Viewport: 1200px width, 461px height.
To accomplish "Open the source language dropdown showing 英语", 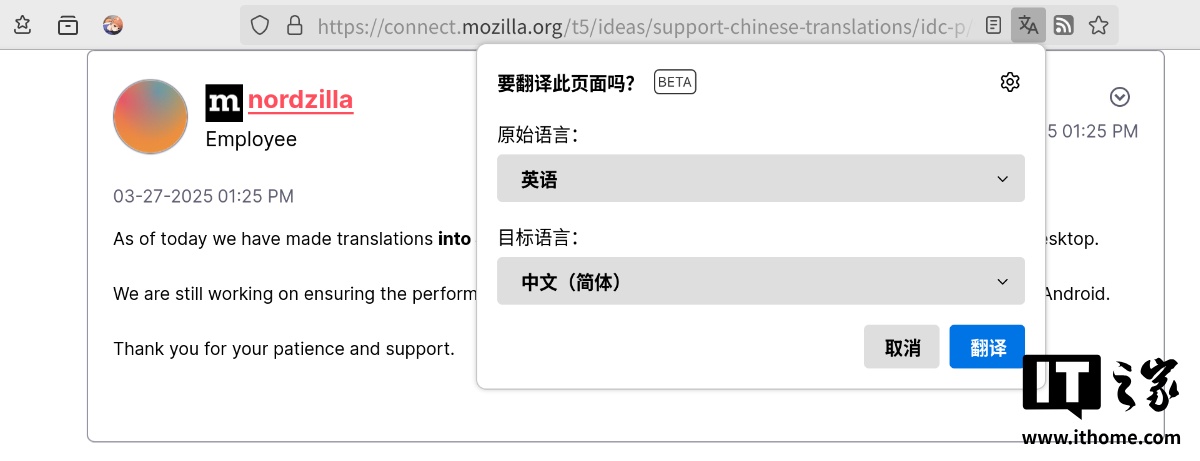I will pyautogui.click(x=760, y=179).
